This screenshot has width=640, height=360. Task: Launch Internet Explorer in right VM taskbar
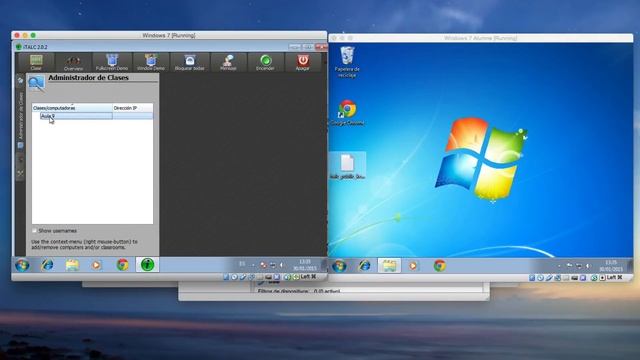point(364,266)
